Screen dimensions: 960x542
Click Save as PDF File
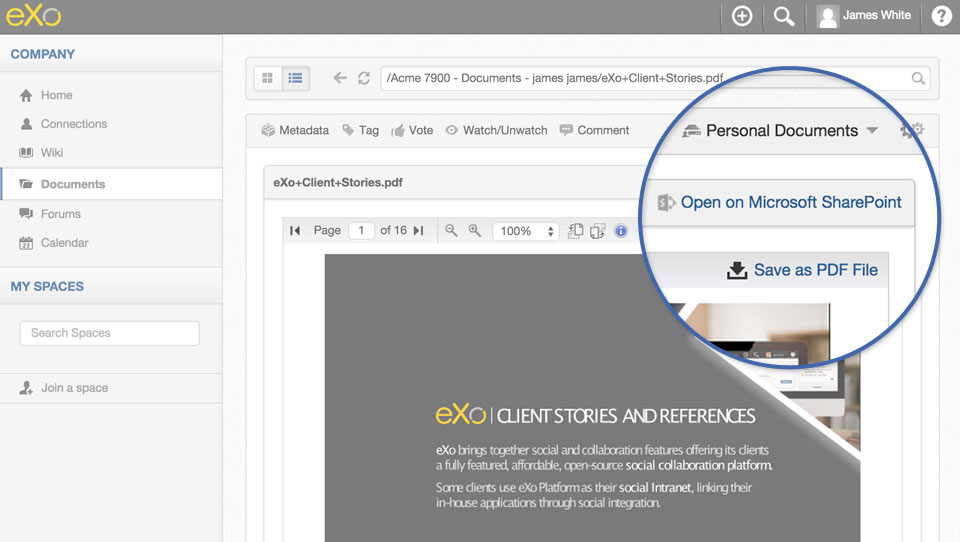[x=802, y=270]
